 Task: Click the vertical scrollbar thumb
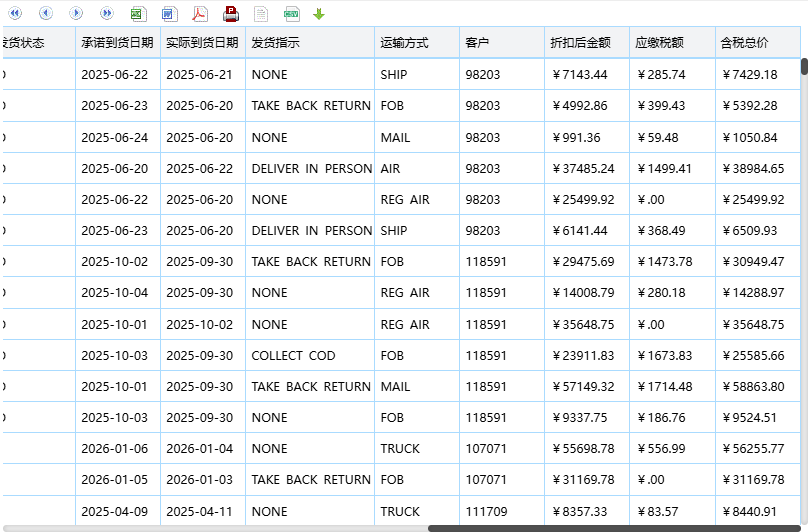[804, 67]
